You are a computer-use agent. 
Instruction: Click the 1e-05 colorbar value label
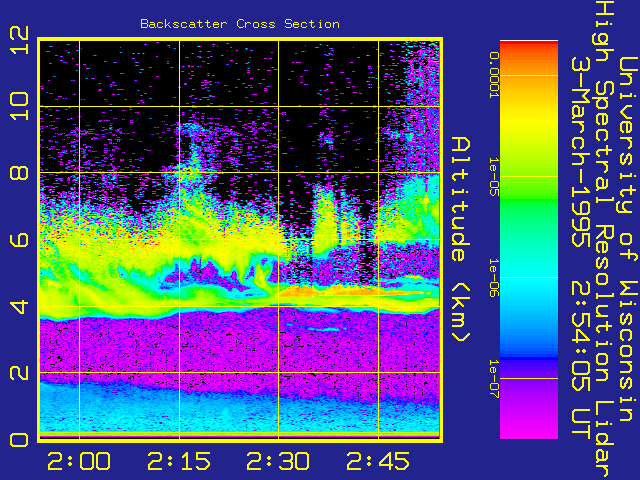pyautogui.click(x=494, y=176)
